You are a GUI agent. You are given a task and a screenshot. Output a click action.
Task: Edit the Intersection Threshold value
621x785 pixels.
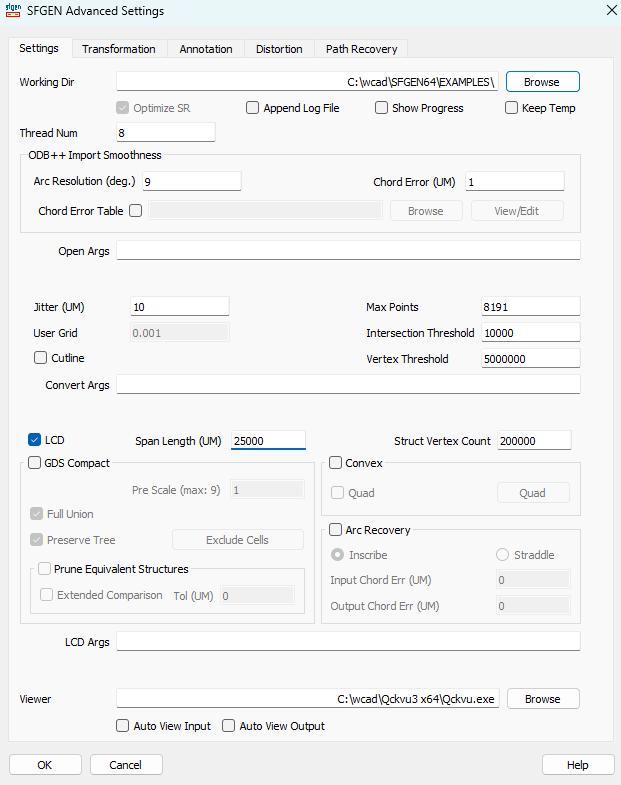[531, 332]
